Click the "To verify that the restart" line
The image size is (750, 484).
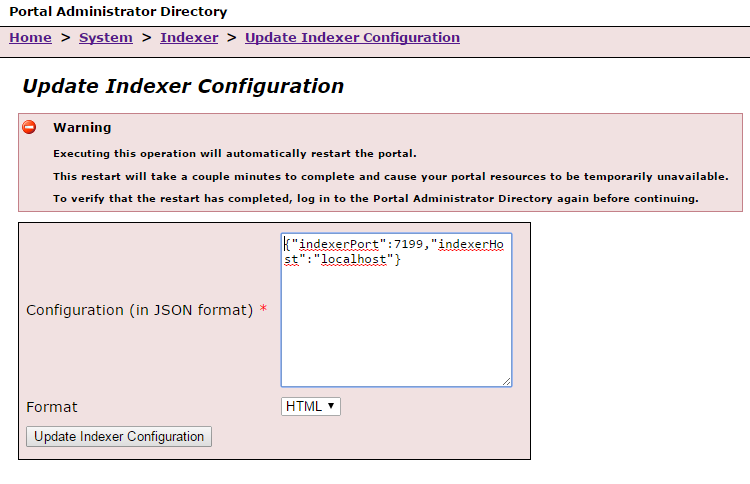click(x=376, y=198)
